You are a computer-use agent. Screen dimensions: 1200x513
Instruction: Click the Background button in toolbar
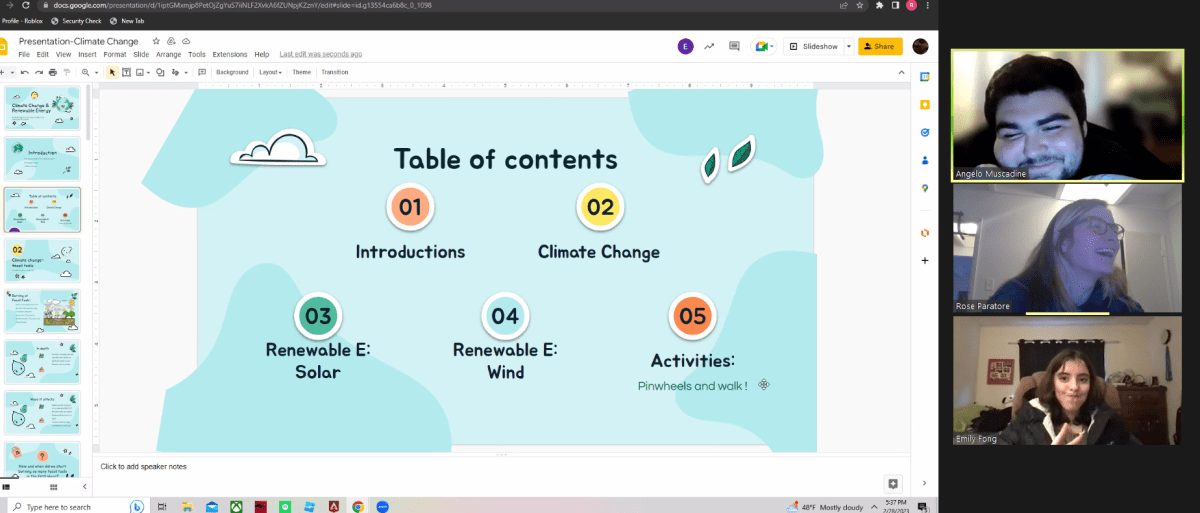point(232,72)
